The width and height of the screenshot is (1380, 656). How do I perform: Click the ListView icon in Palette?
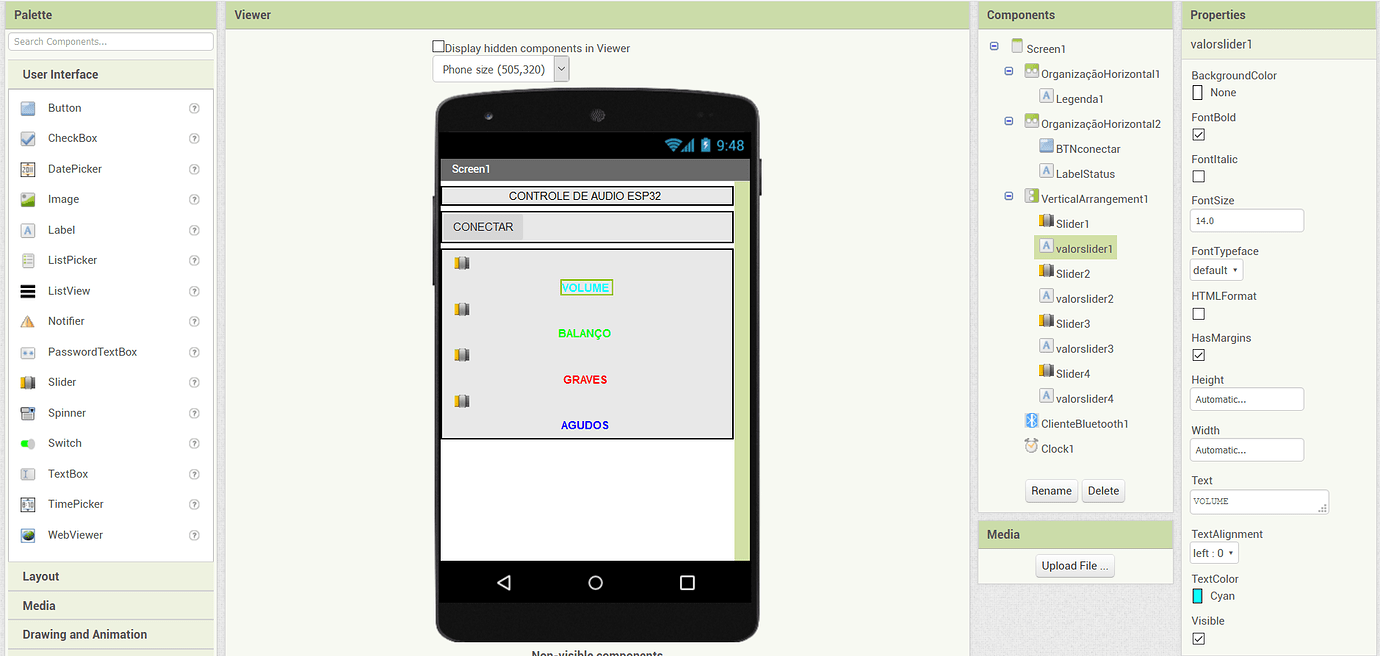[x=28, y=291]
